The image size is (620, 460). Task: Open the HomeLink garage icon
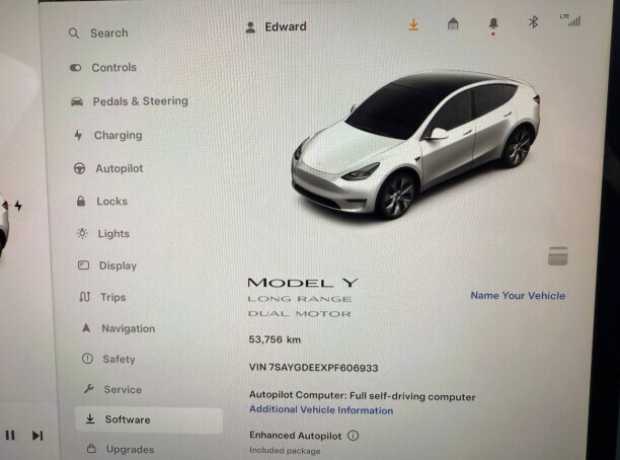pos(453,25)
